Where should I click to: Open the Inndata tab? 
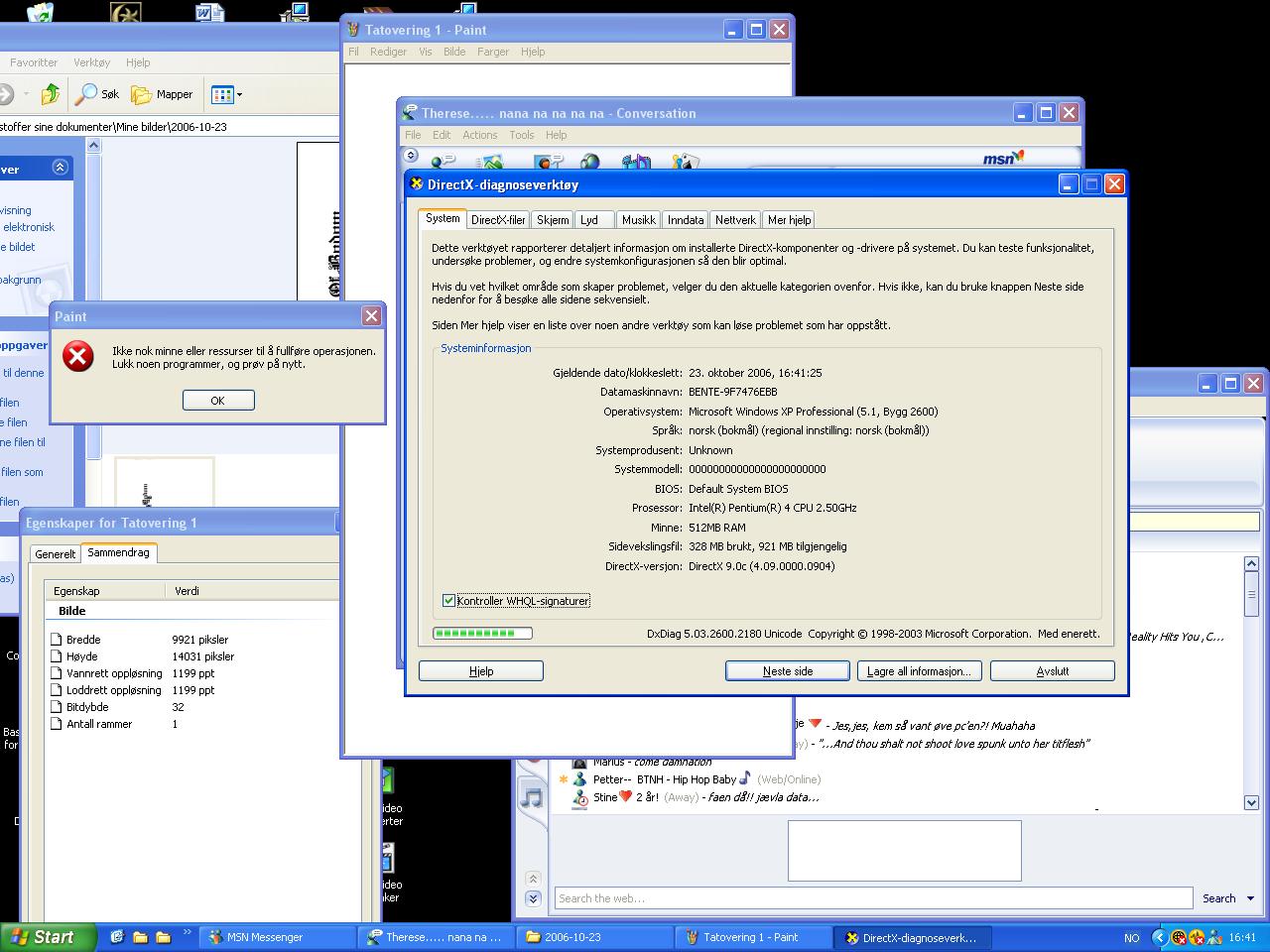click(x=686, y=220)
